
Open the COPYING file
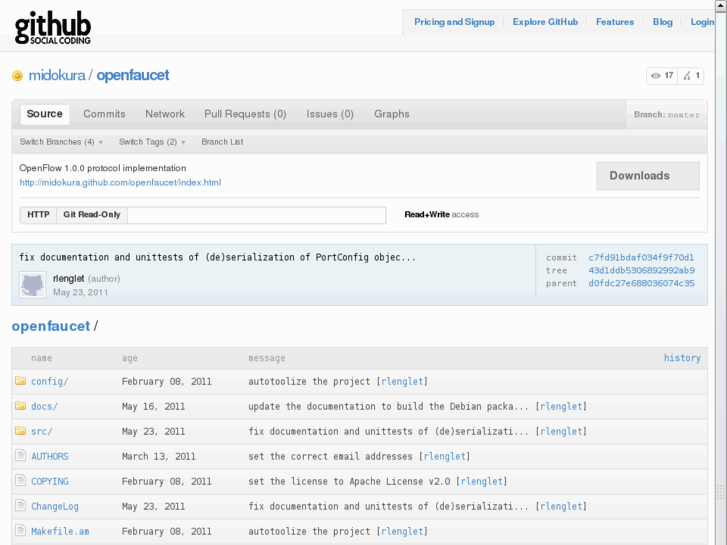click(50, 481)
